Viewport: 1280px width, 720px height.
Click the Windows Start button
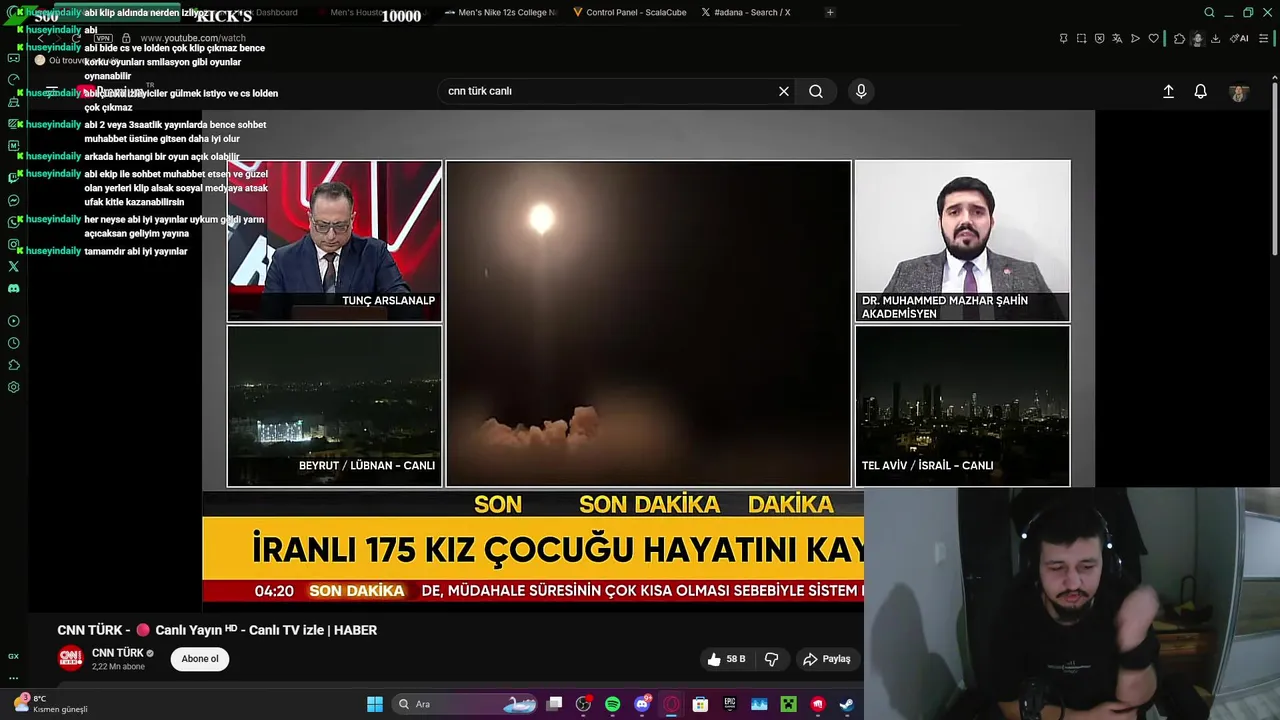click(x=375, y=704)
